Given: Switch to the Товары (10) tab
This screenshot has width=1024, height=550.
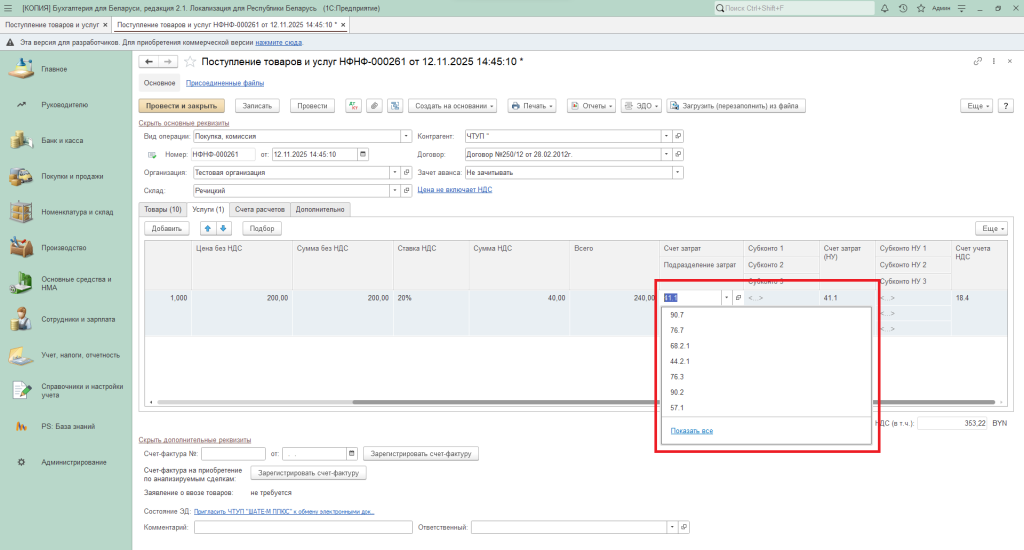Looking at the screenshot, I should click(162, 210).
